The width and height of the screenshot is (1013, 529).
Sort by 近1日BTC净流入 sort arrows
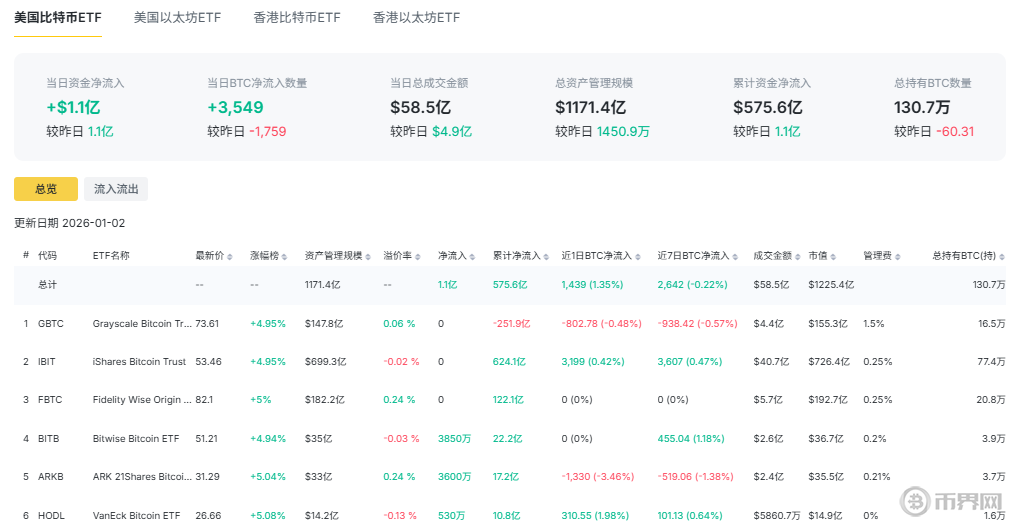click(x=636, y=256)
